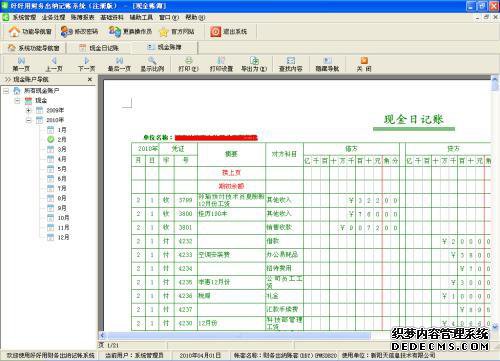Image resolution: width=500 pixels, height=361 pixels.
Task: Close the 现金账户导航 side panel
Action: pos(90,79)
